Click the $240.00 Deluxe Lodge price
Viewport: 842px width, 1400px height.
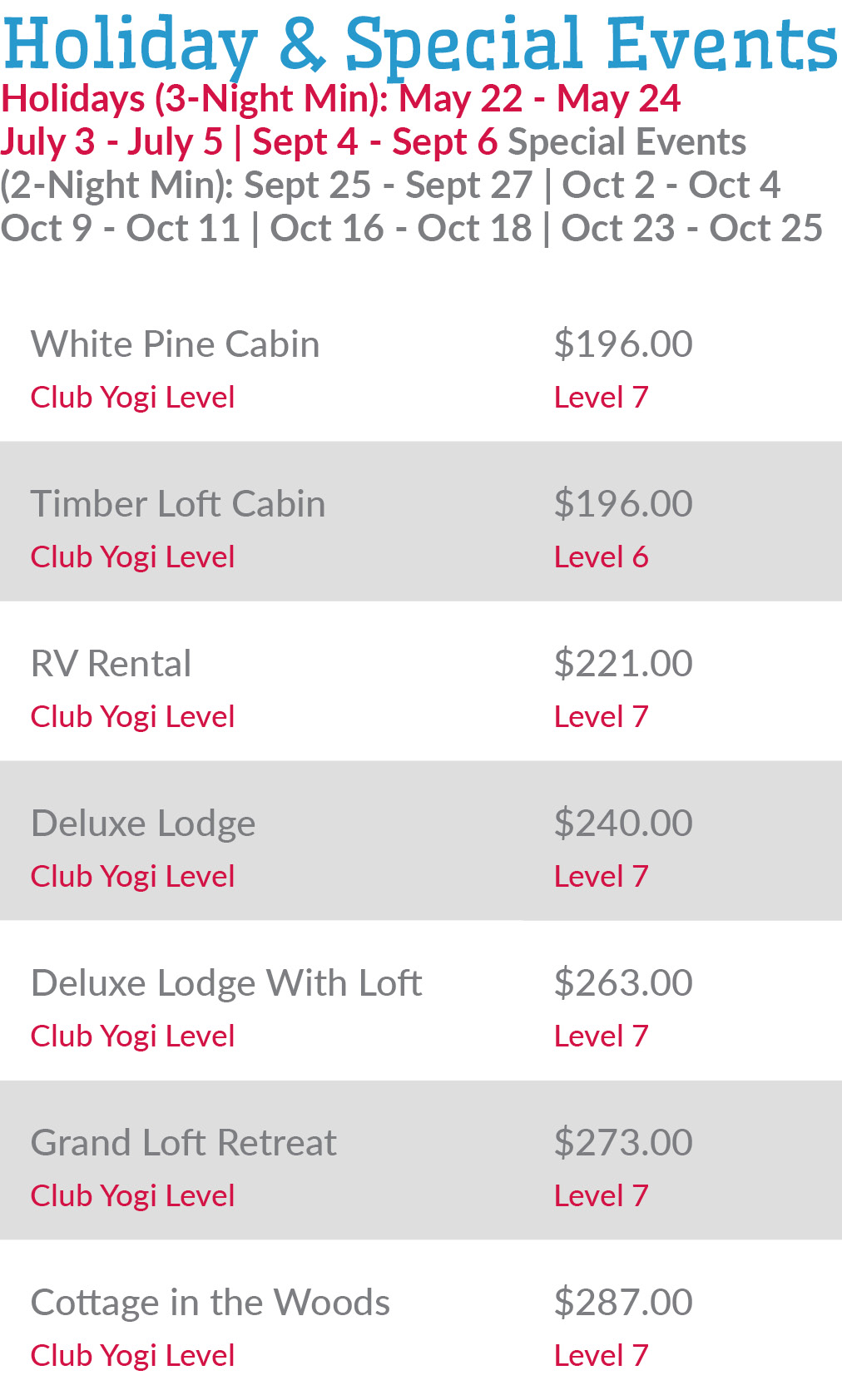pos(623,824)
